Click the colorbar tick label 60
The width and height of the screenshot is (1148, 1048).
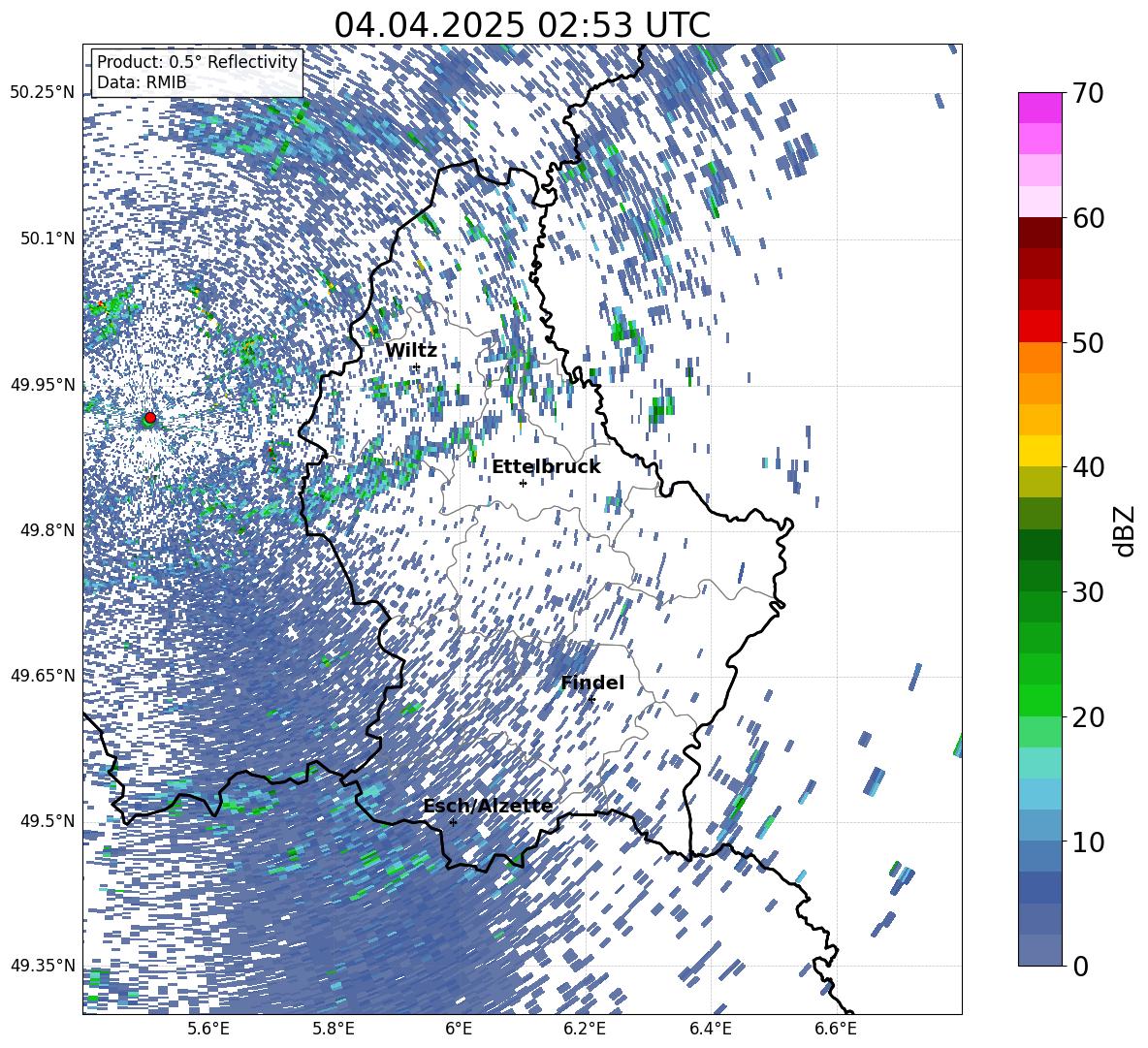click(x=1088, y=218)
